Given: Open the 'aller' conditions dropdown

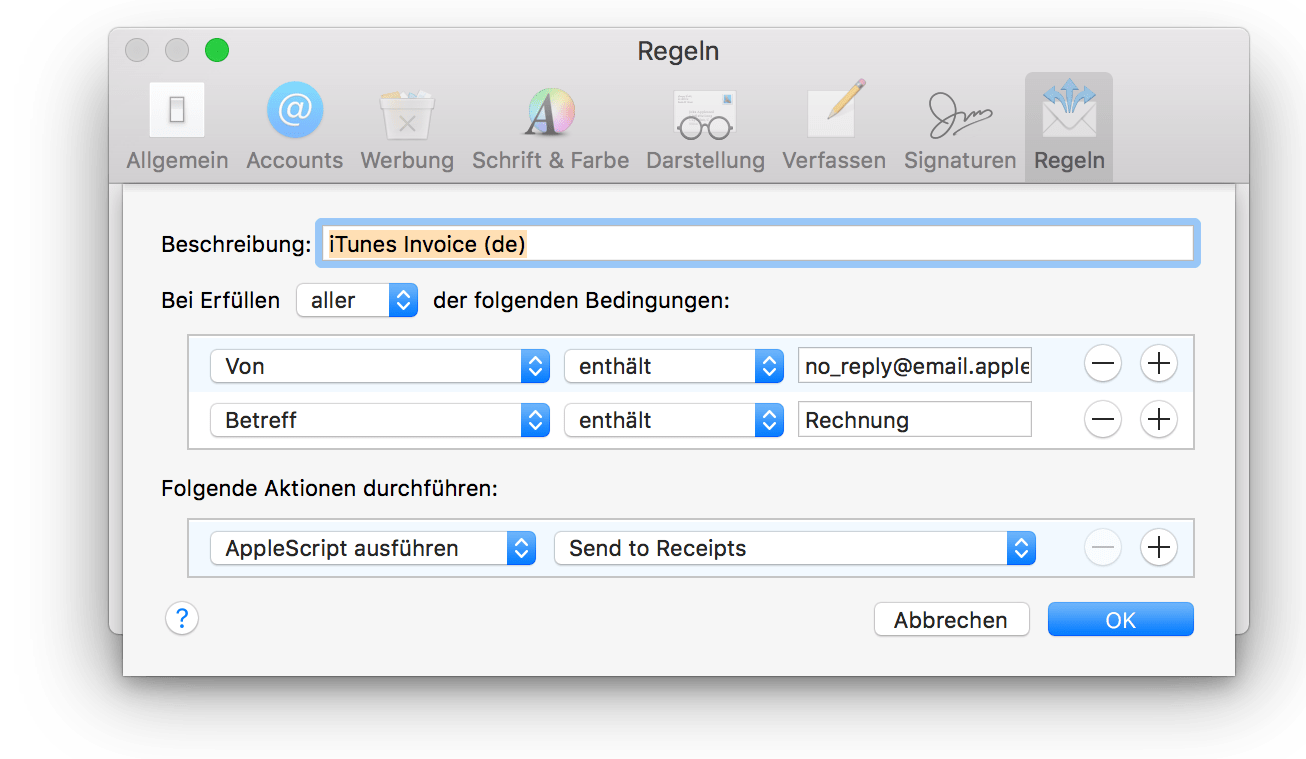Looking at the screenshot, I should pos(356,299).
